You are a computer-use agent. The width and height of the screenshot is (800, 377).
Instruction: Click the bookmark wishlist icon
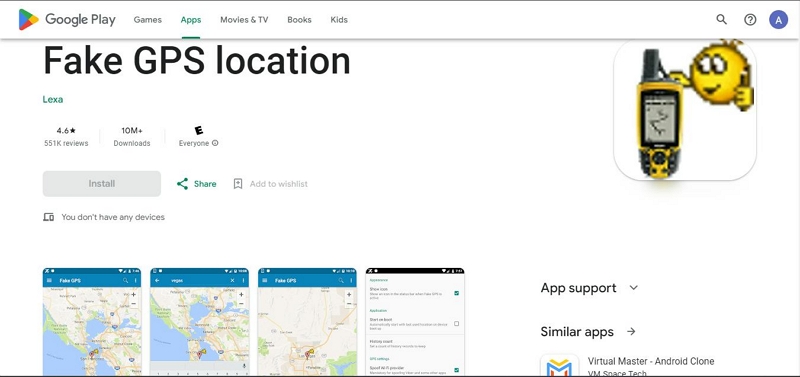coord(238,184)
